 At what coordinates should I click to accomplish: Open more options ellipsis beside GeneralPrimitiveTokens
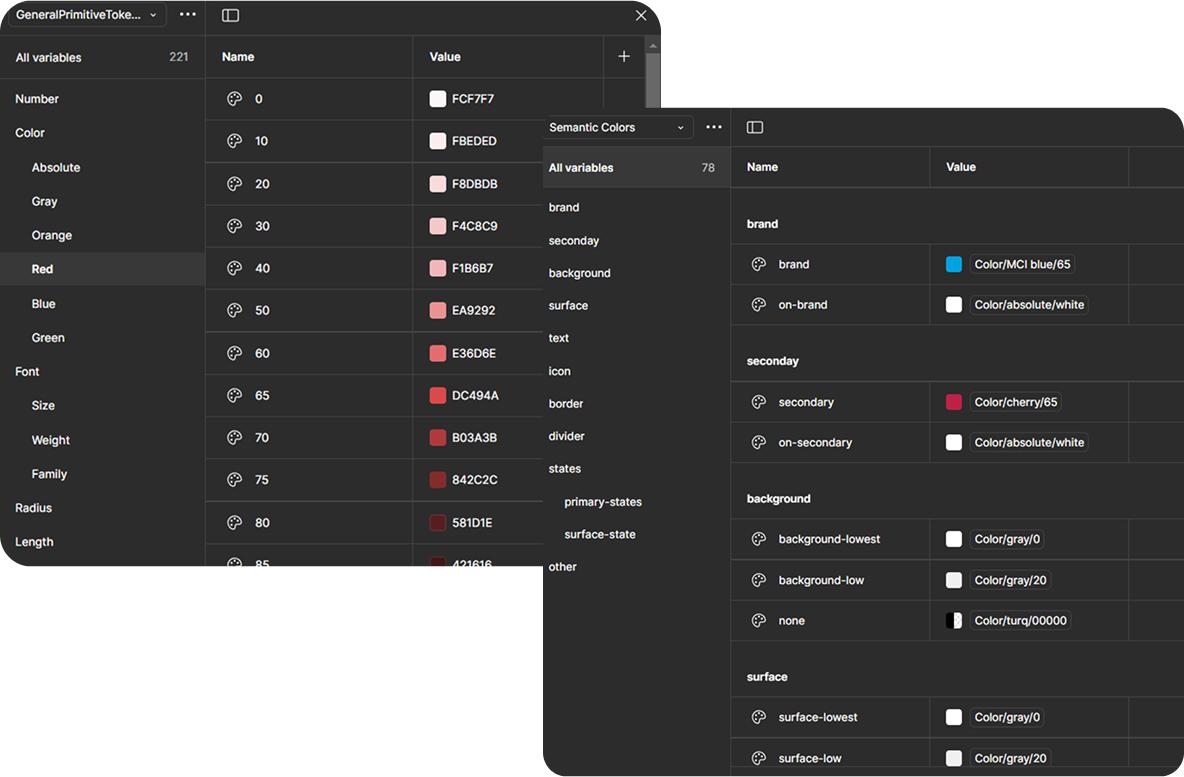click(188, 15)
